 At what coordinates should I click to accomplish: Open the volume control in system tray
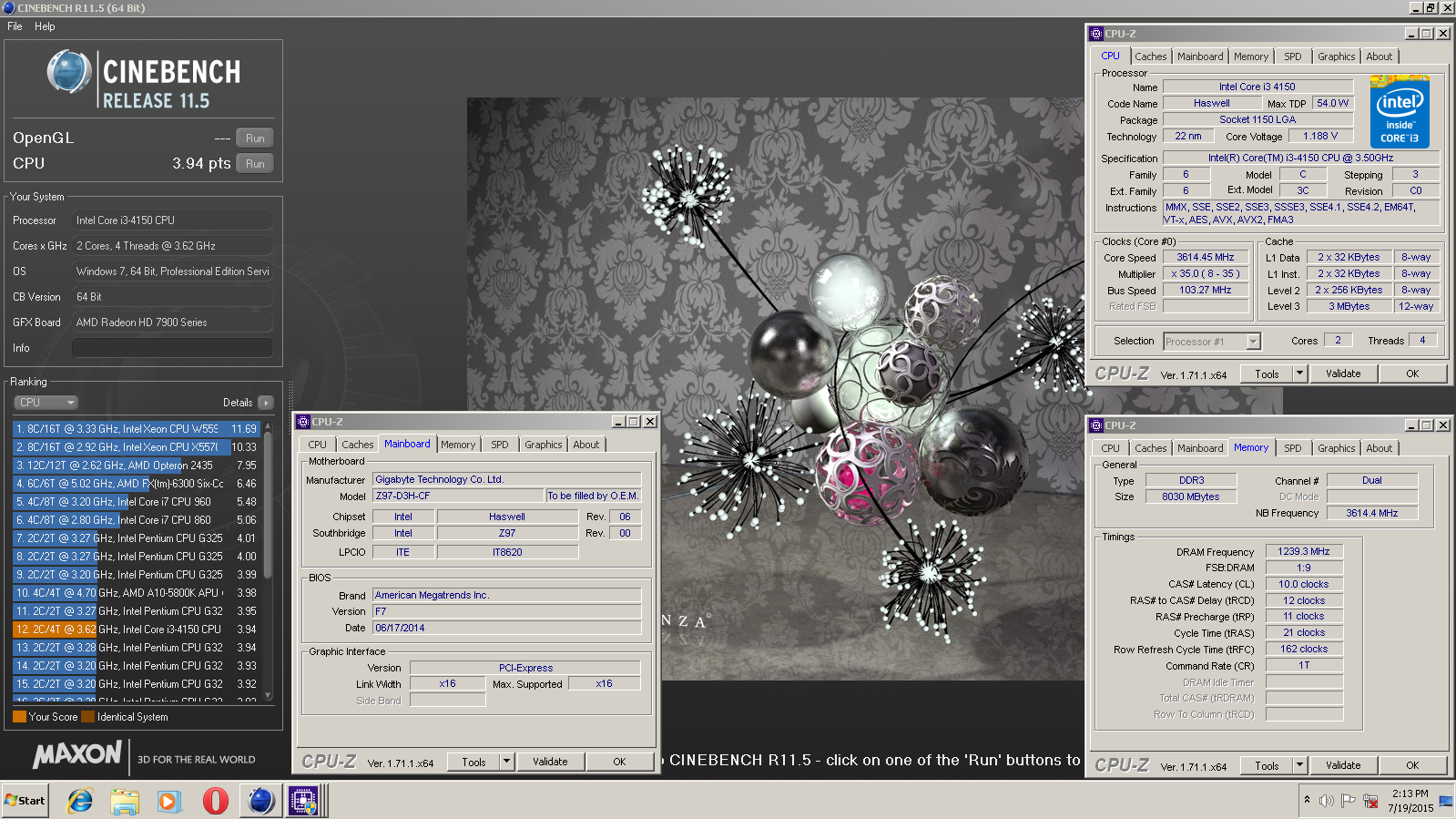pyautogui.click(x=1327, y=801)
